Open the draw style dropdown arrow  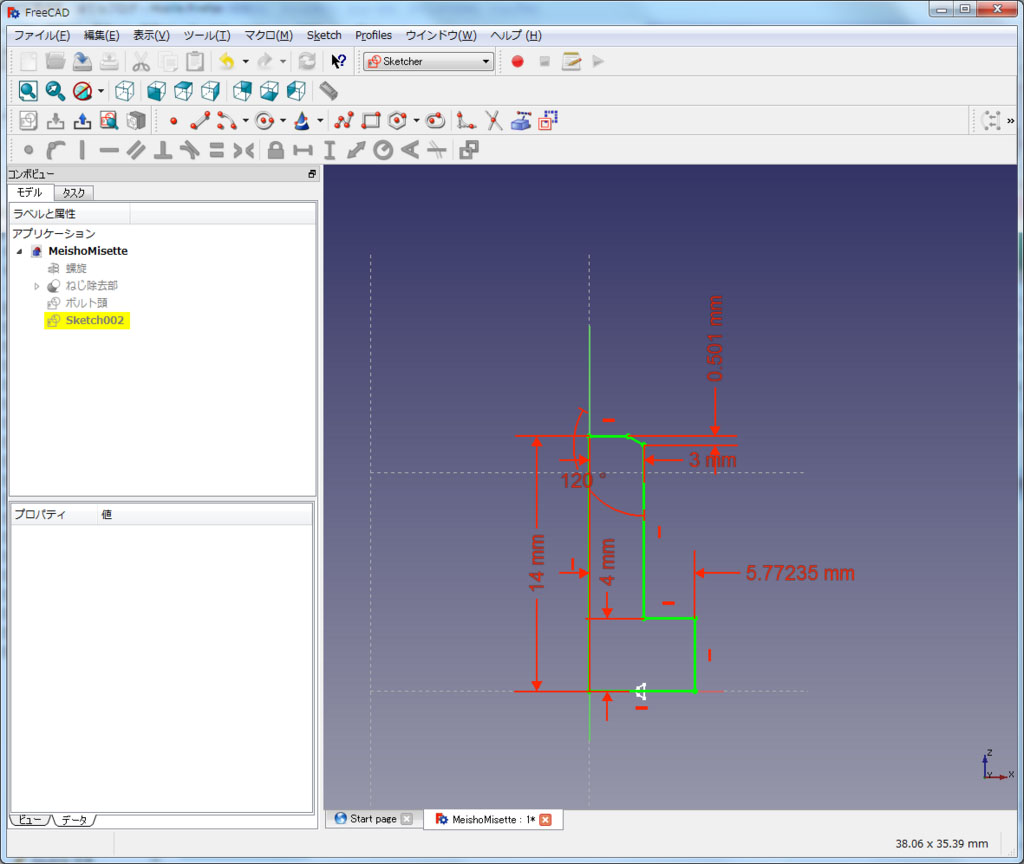pyautogui.click(x=101, y=91)
